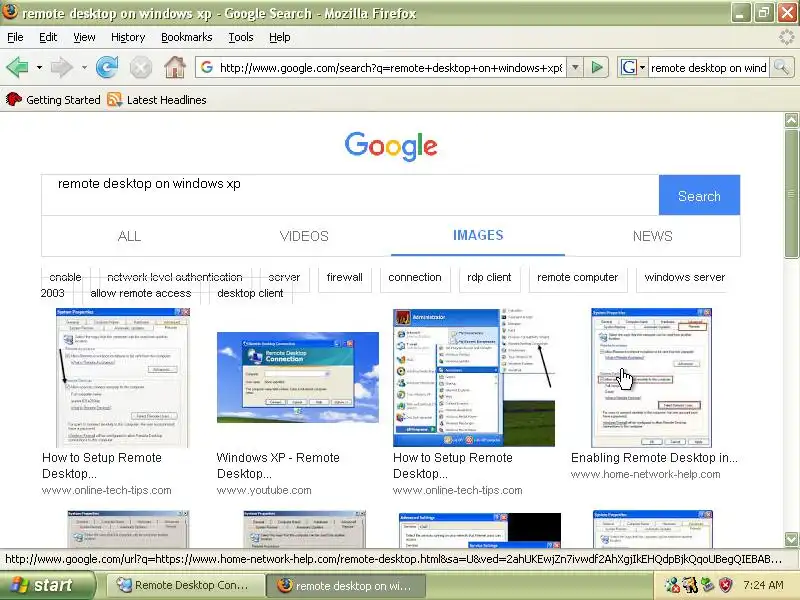Click the search bar magnifier icon
This screenshot has height=600, width=800.
point(782,67)
